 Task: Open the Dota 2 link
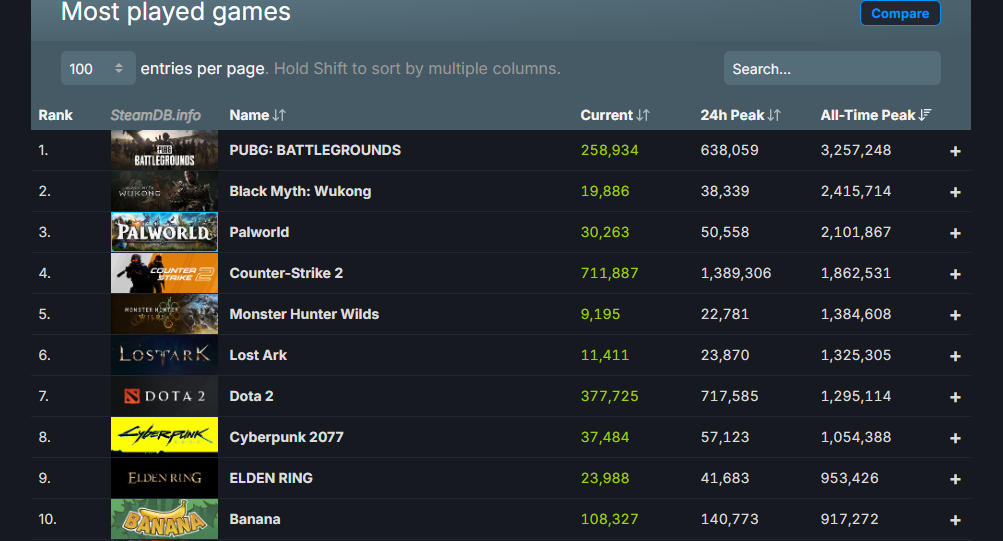click(x=251, y=396)
